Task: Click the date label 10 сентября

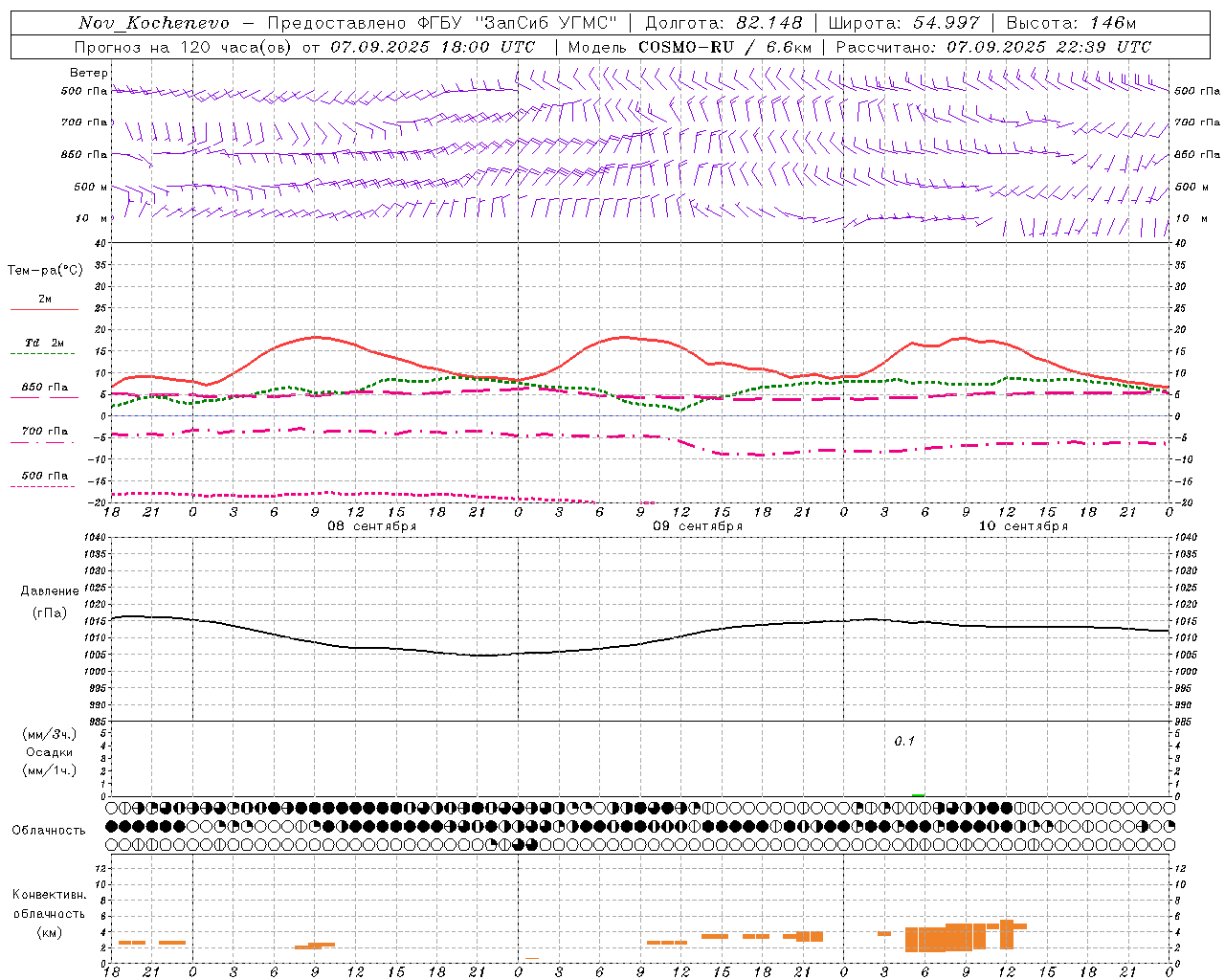Action: tap(1023, 526)
